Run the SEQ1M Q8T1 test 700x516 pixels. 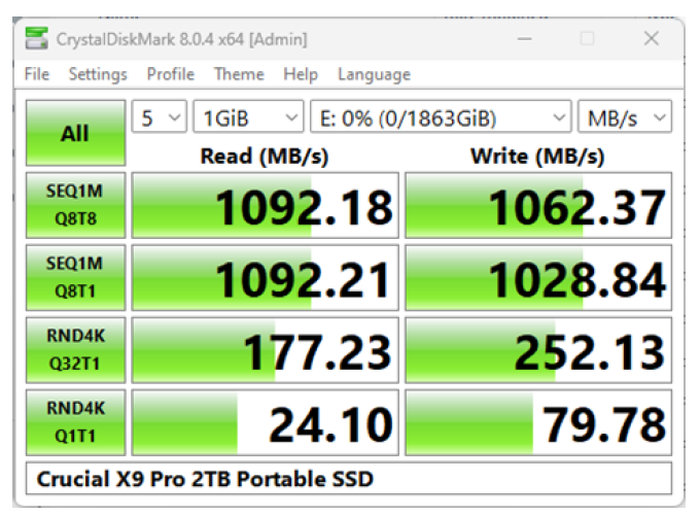75,277
